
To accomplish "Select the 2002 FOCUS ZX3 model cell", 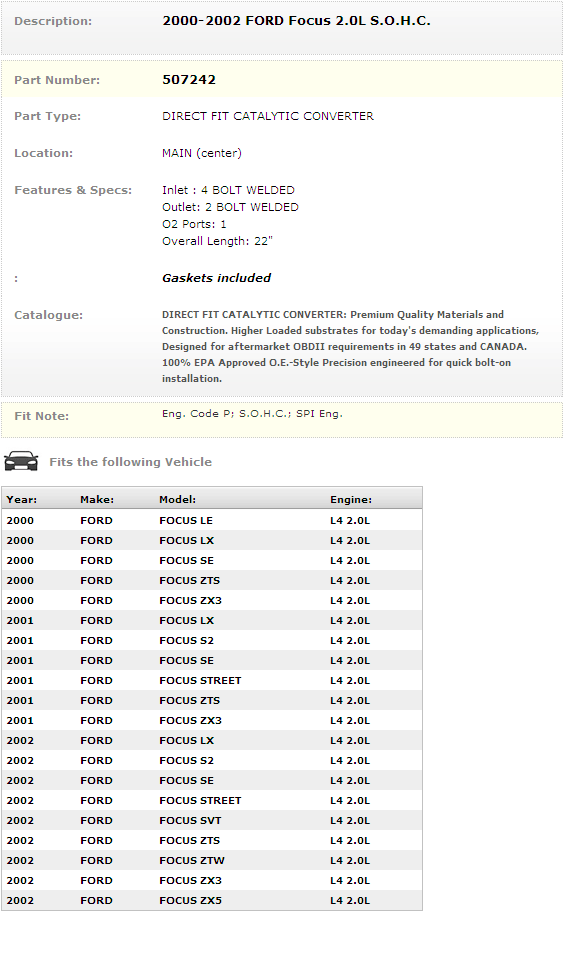I will pyautogui.click(x=191, y=881).
